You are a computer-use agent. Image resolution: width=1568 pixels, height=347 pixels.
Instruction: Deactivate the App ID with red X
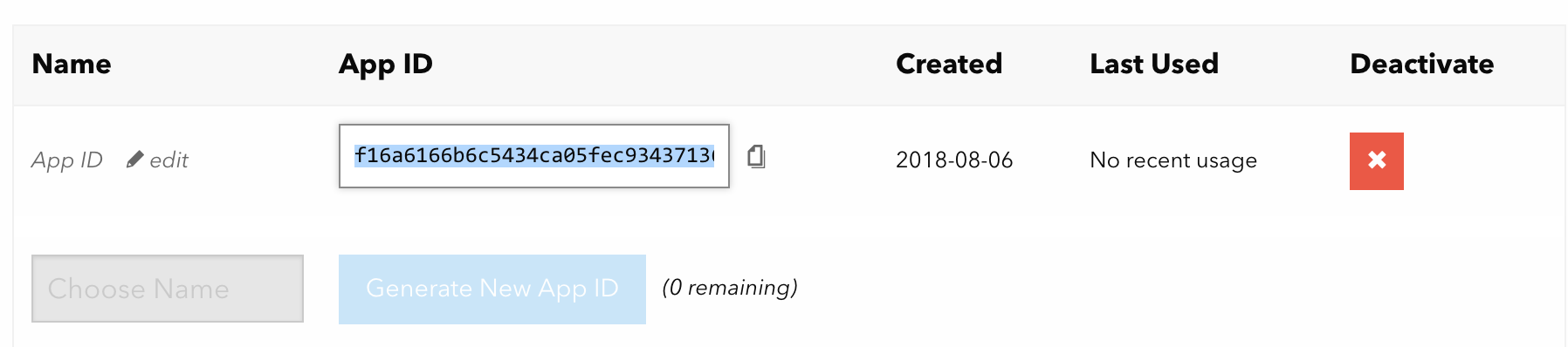tap(1376, 161)
